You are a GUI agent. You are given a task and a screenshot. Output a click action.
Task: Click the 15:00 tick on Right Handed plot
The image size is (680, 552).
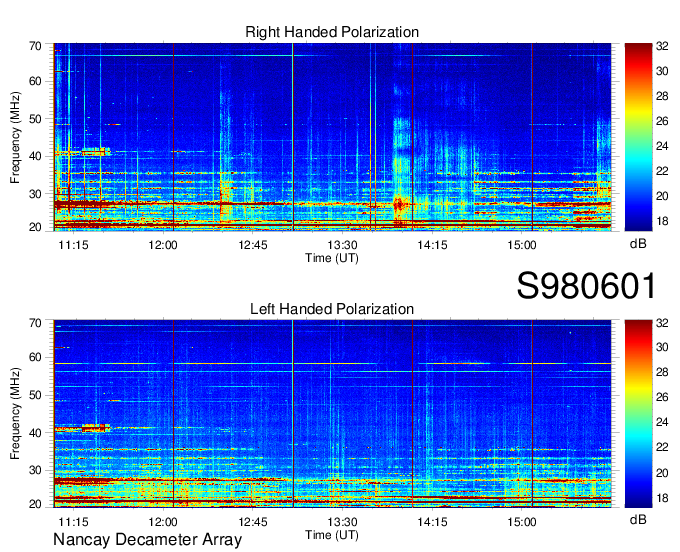(522, 245)
